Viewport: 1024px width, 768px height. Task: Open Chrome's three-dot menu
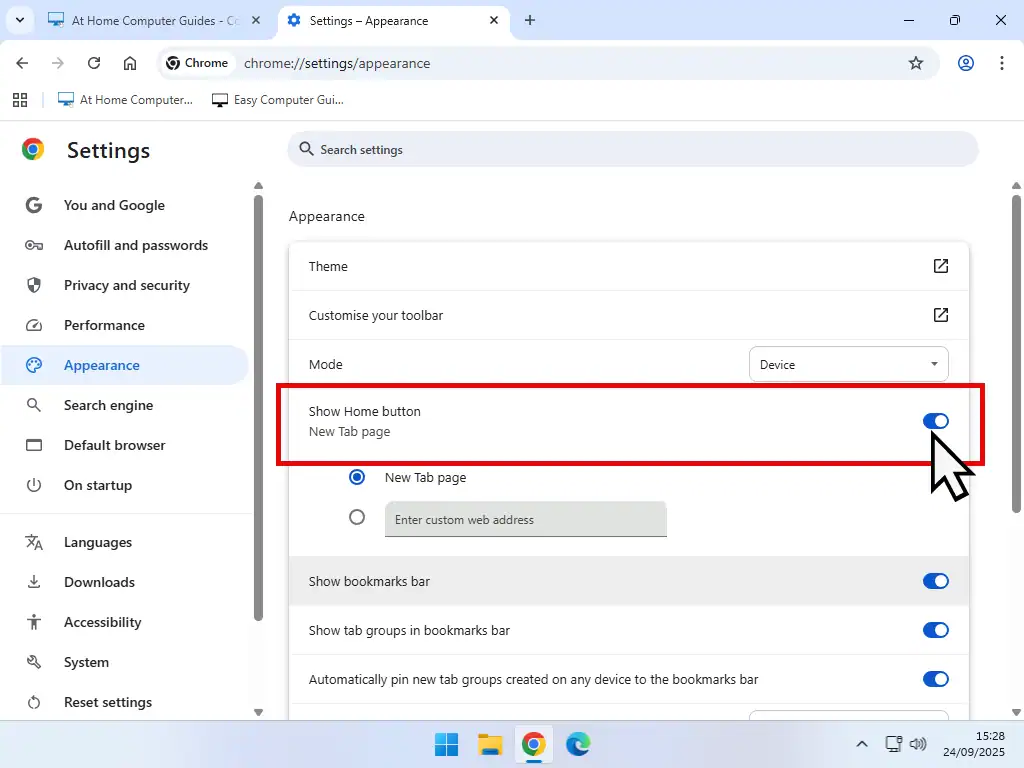point(1002,63)
